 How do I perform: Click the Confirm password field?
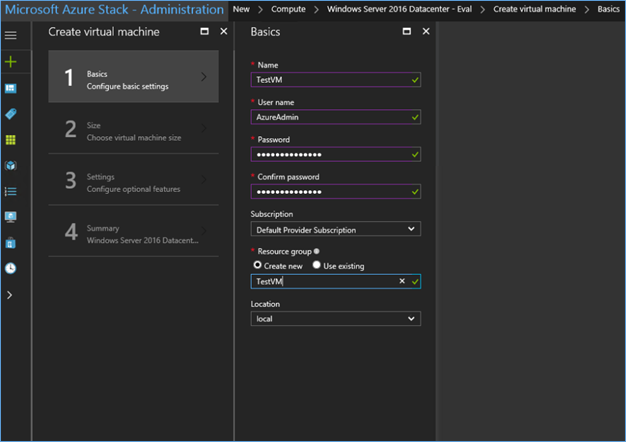point(335,192)
